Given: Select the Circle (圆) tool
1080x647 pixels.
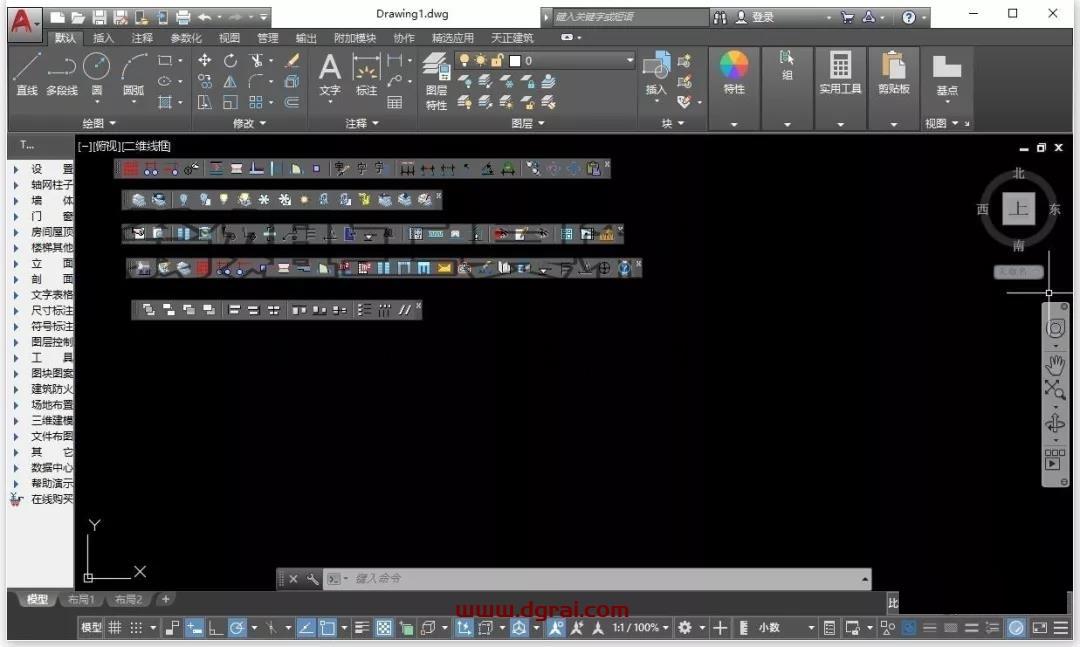Looking at the screenshot, I should click(96, 74).
